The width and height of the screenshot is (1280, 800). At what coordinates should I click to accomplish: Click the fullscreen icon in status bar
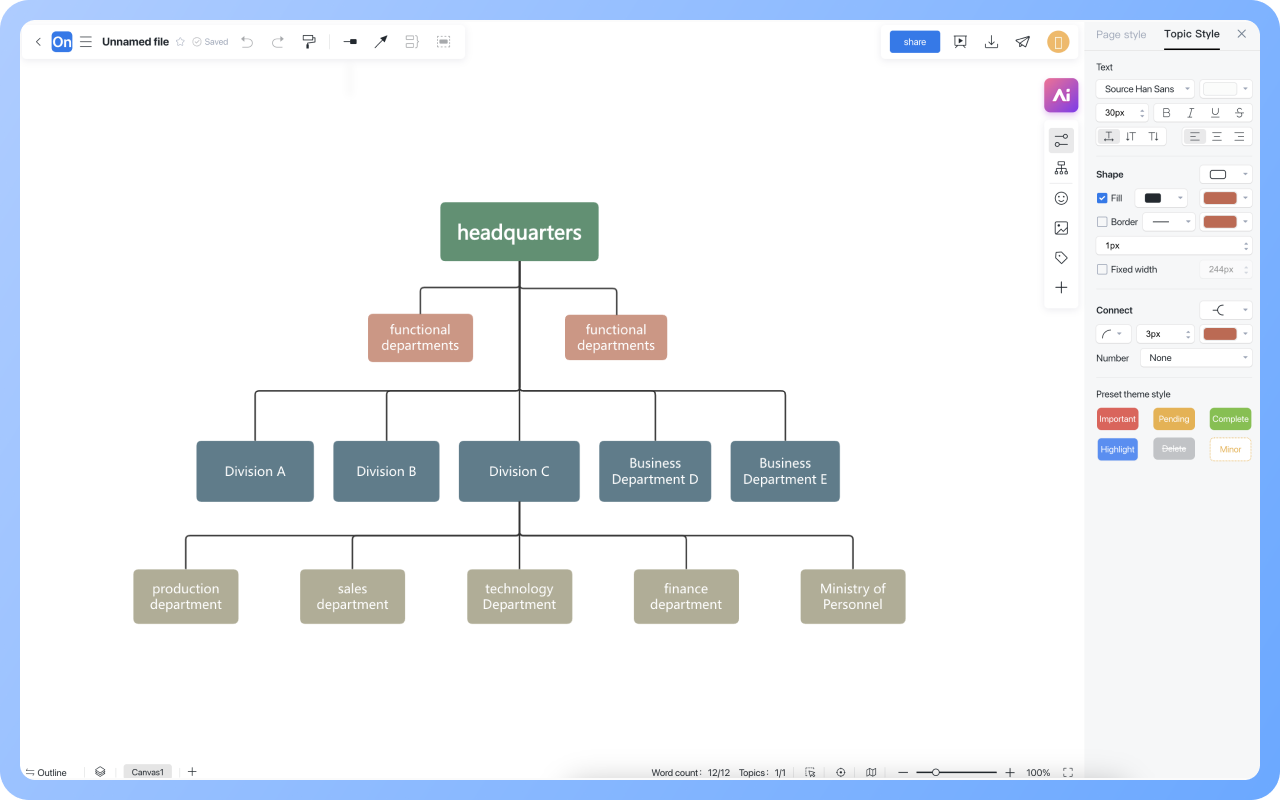pyautogui.click(x=1068, y=772)
